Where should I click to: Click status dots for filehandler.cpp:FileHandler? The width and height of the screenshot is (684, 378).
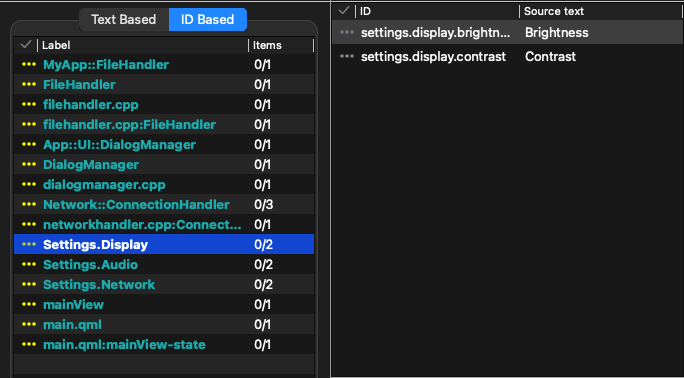click(x=29, y=125)
